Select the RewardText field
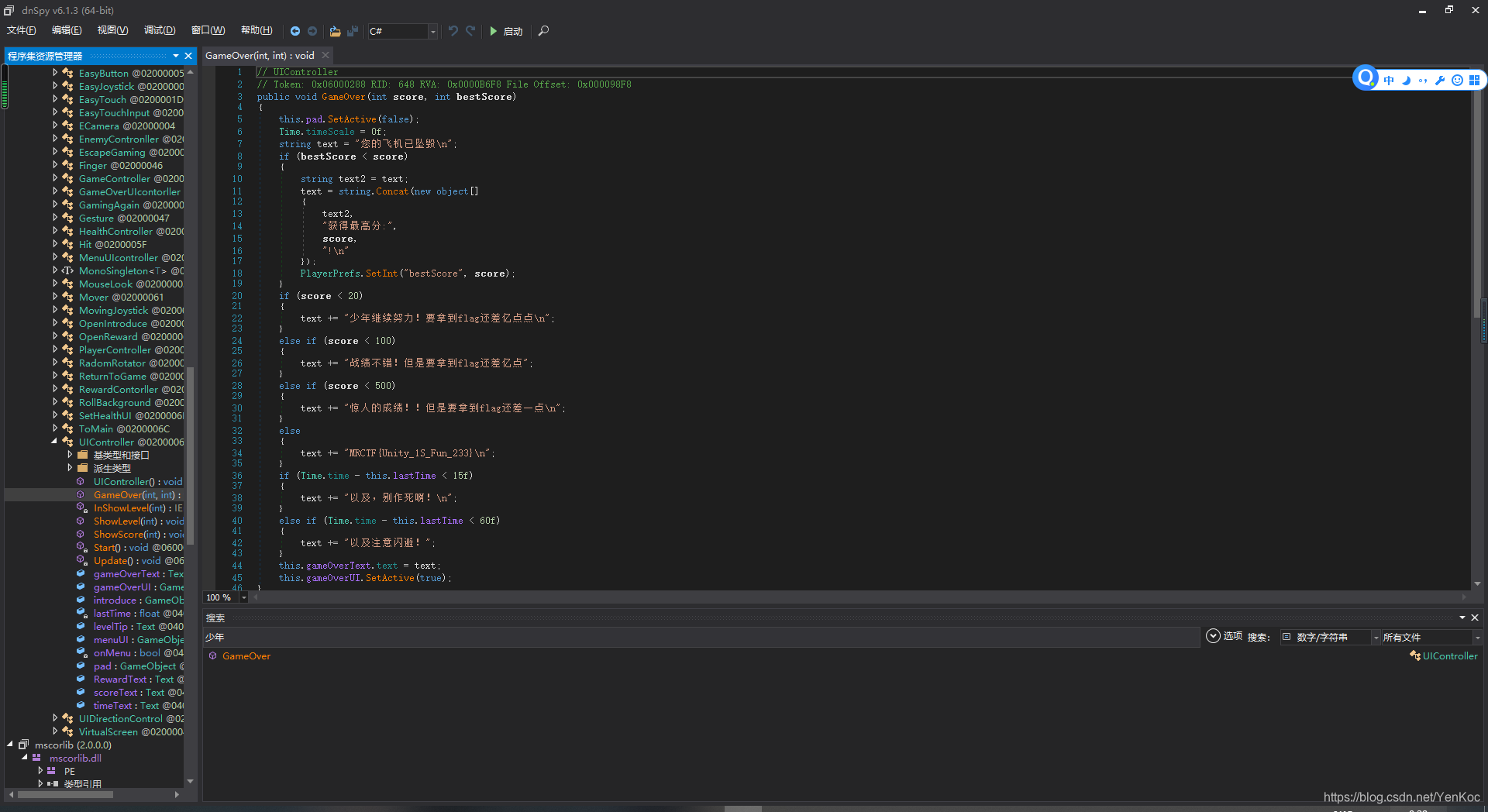1488x812 pixels. (139, 680)
